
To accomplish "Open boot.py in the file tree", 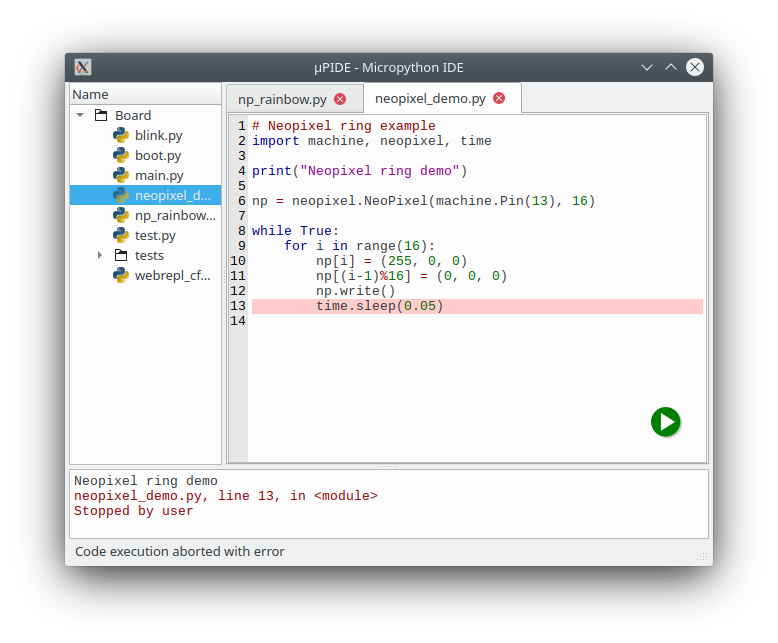I will tap(158, 155).
